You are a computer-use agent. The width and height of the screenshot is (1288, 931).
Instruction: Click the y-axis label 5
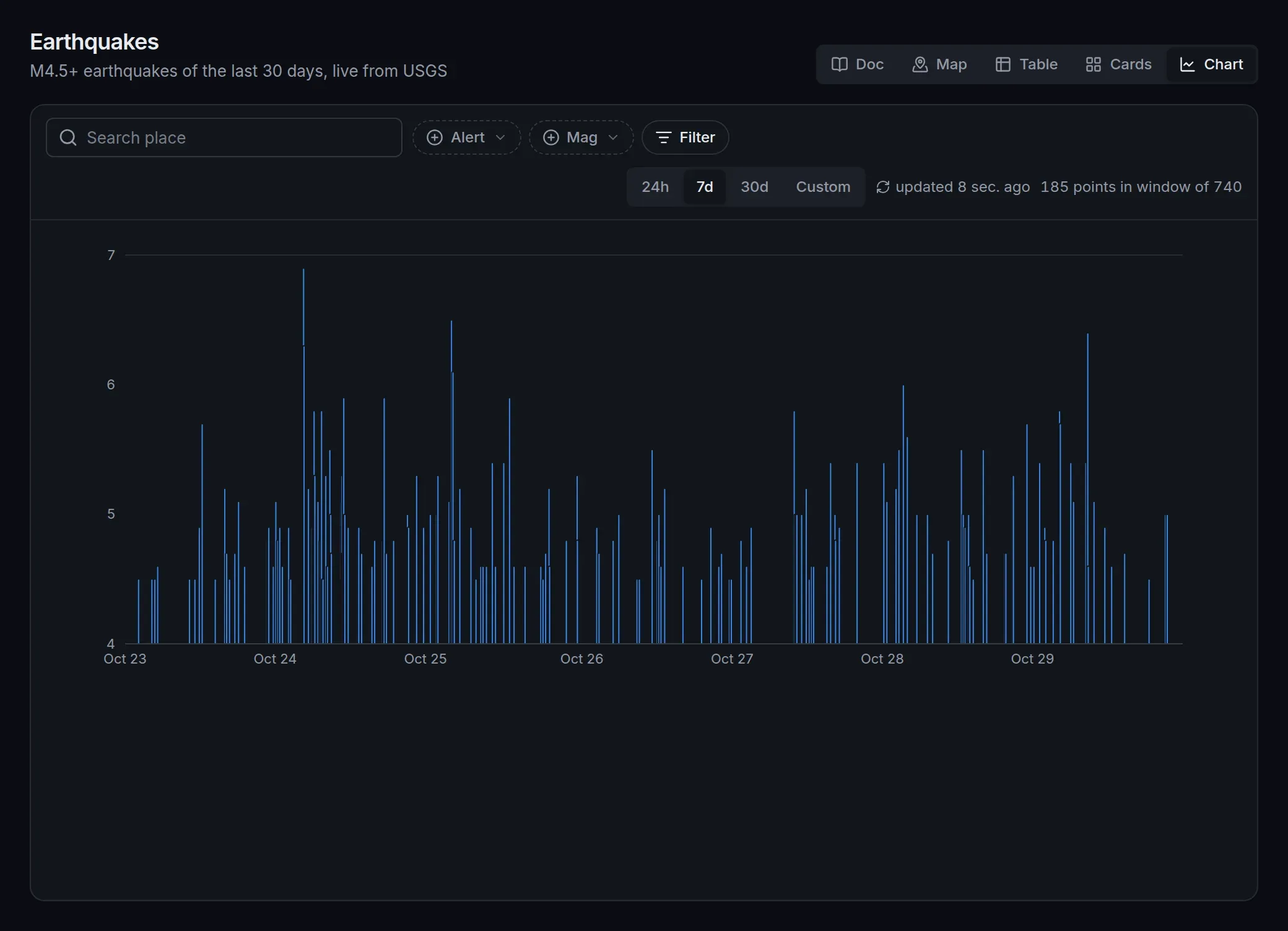(111, 514)
